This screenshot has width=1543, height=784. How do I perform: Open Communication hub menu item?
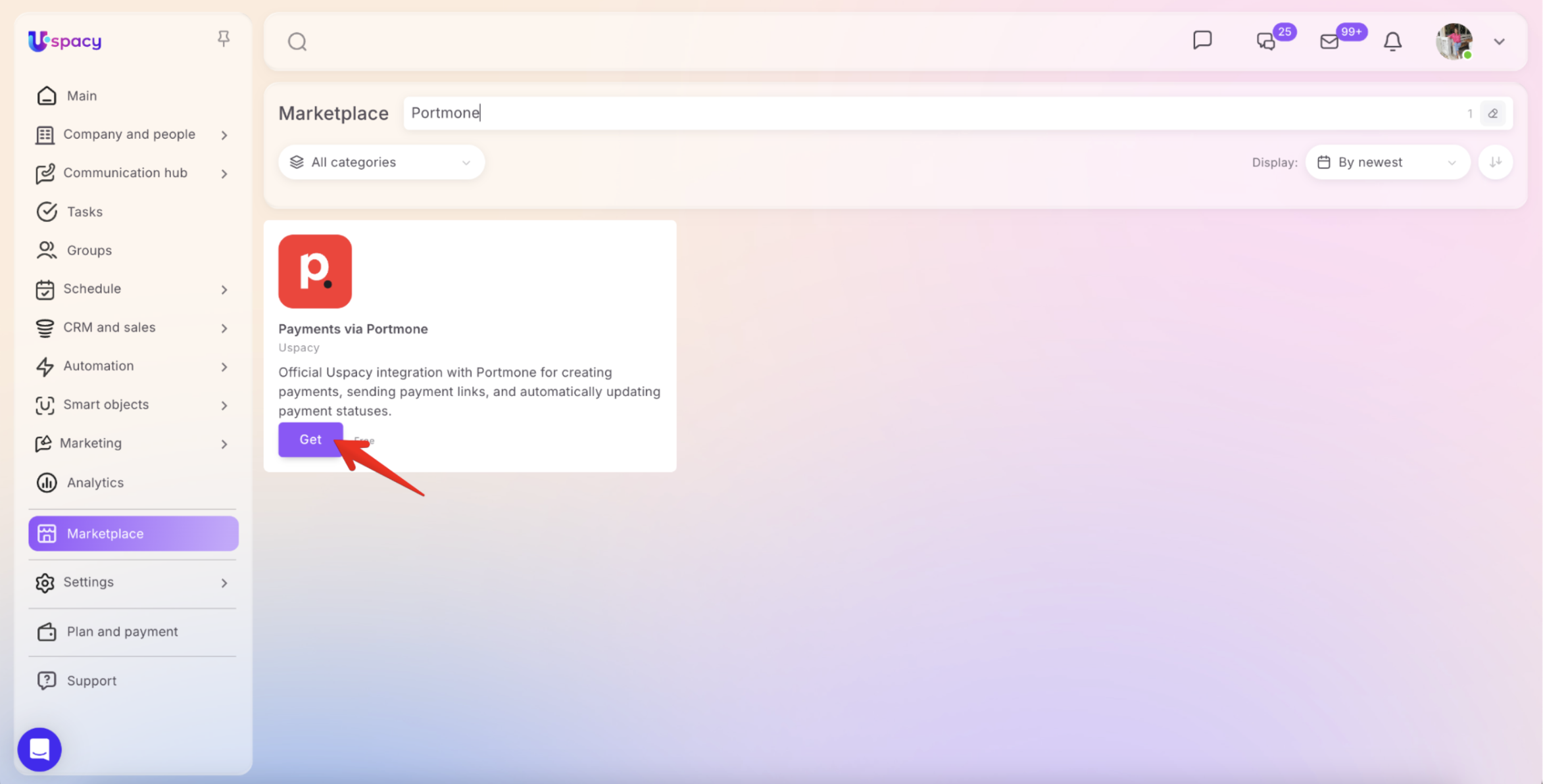(125, 173)
